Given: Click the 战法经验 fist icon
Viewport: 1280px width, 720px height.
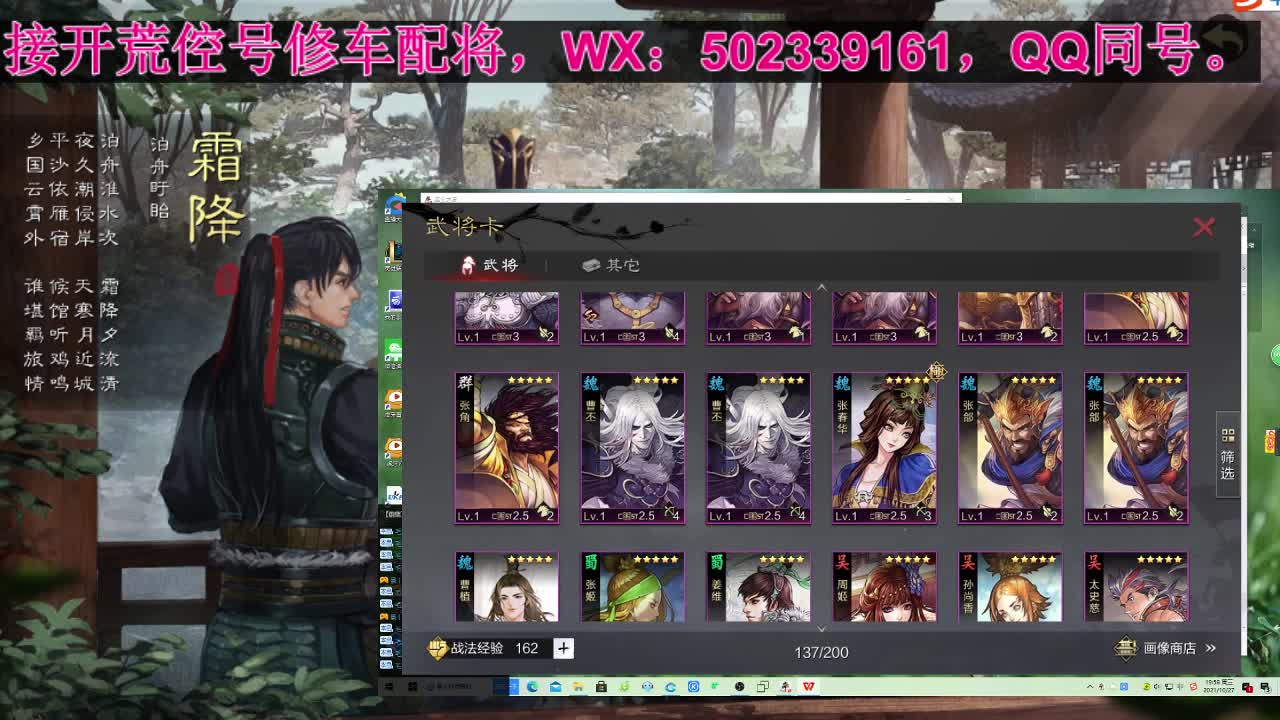Looking at the screenshot, I should (x=437, y=648).
